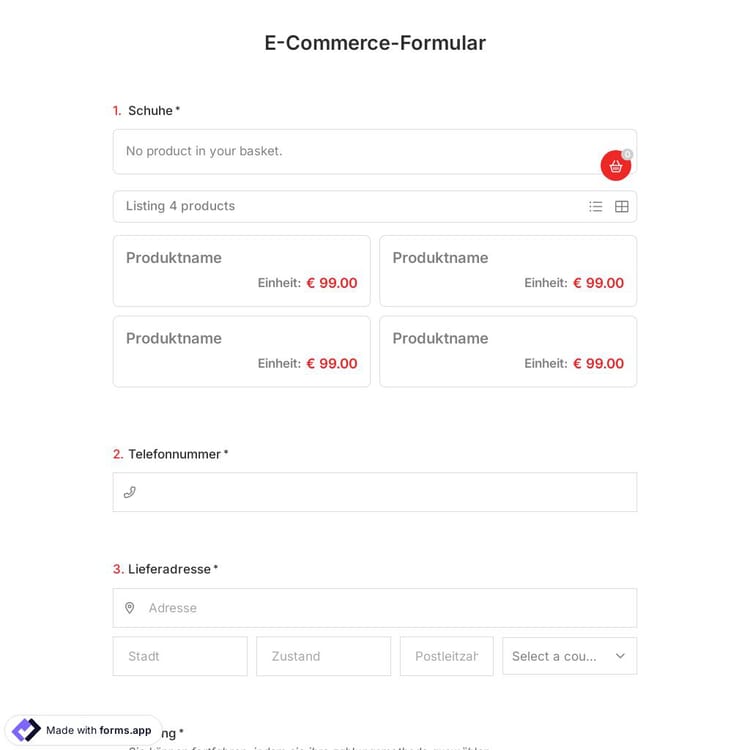Switch products to list view
The height and width of the screenshot is (750, 750).
pos(596,206)
